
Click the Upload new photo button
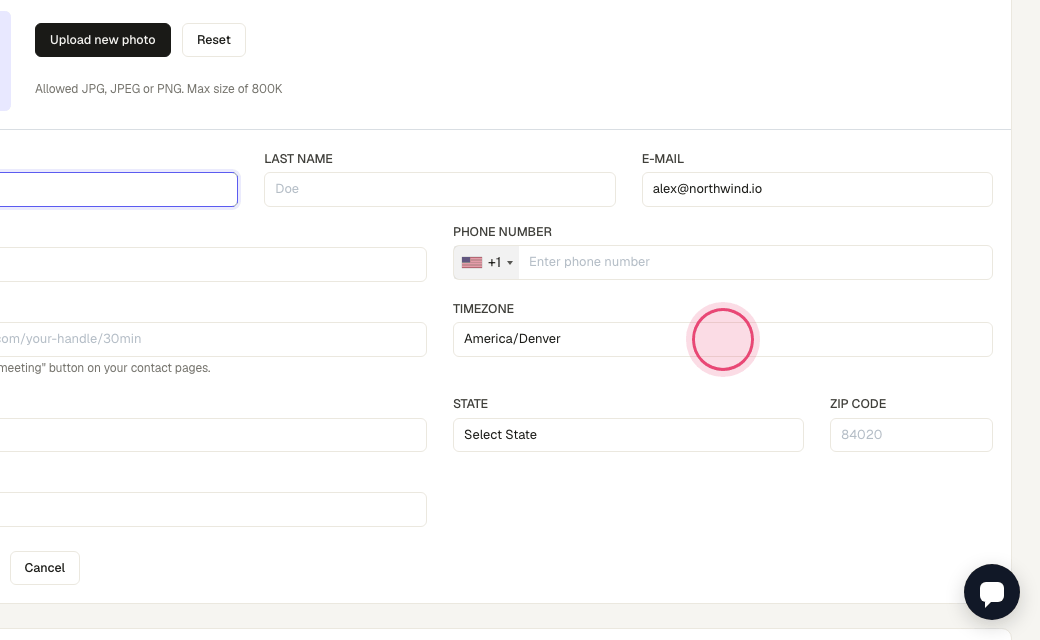tap(103, 40)
